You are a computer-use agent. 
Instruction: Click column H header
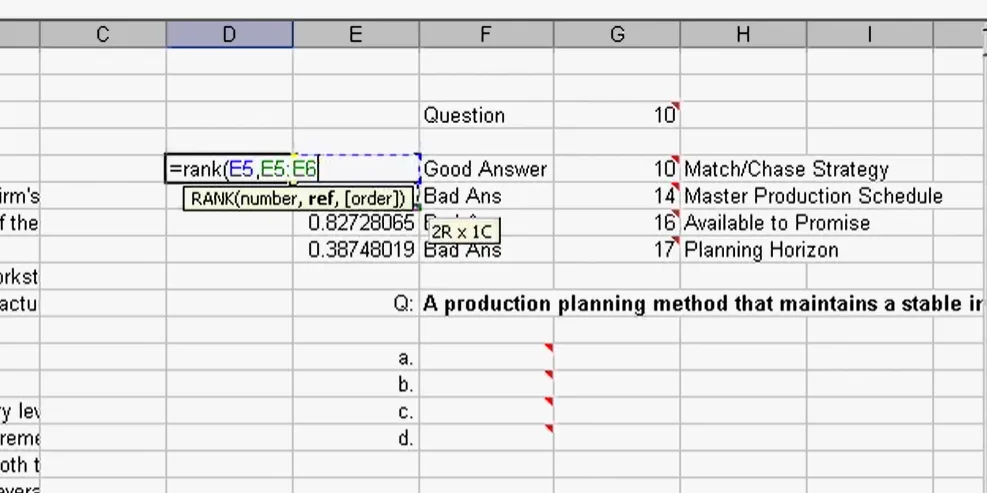coord(742,35)
